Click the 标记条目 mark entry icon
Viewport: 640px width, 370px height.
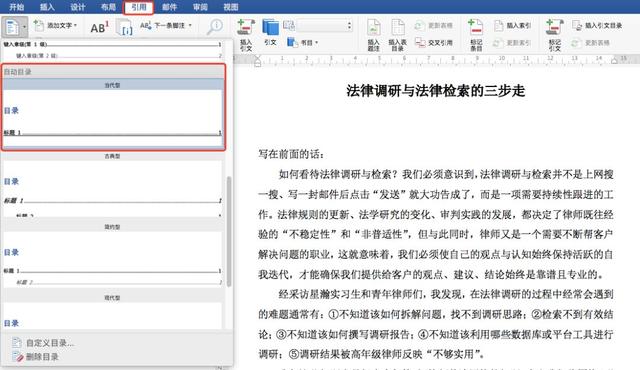(x=476, y=35)
